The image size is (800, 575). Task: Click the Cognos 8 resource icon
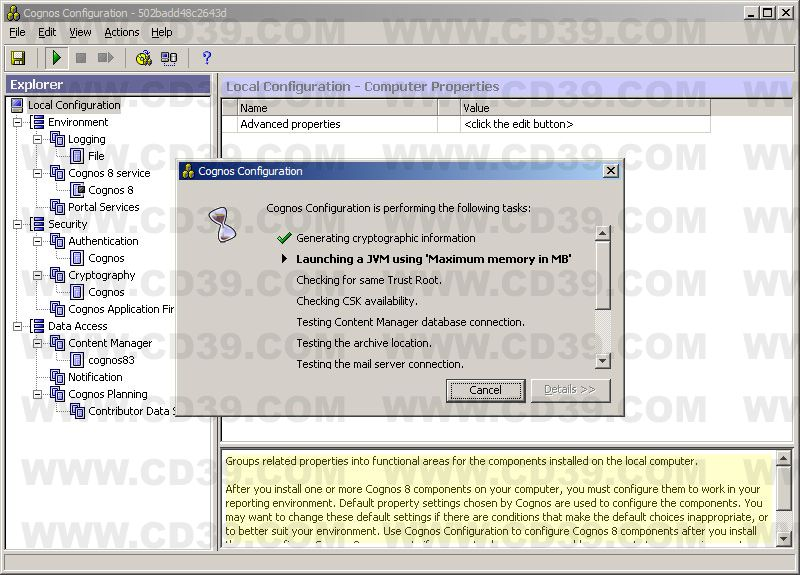tap(78, 190)
